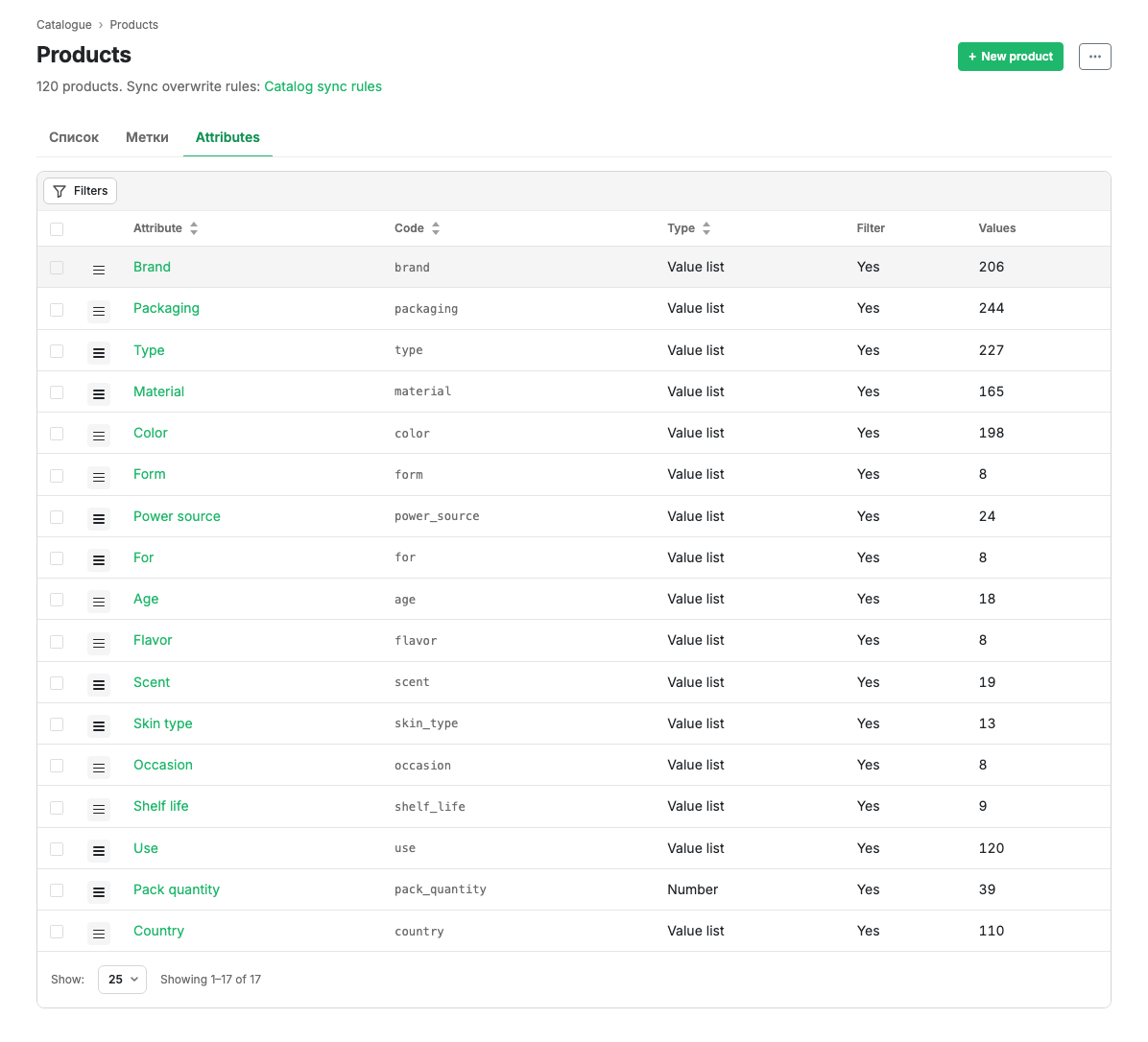Click the New product button
Image resolution: width=1148 pixels, height=1042 pixels.
point(1011,57)
